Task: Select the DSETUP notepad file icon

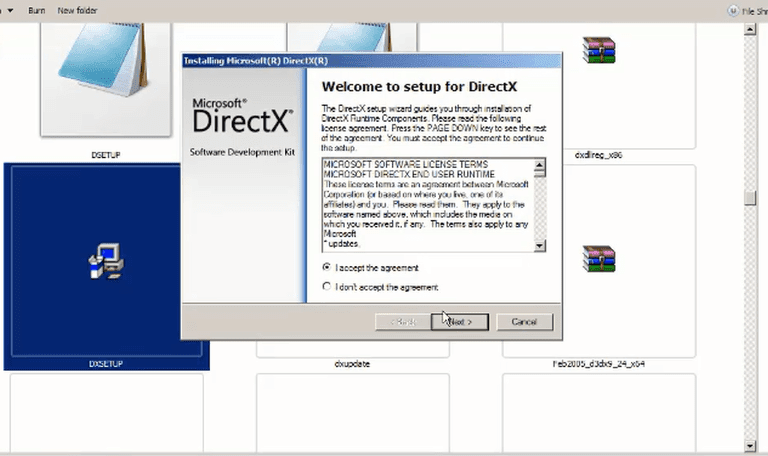Action: tap(105, 78)
